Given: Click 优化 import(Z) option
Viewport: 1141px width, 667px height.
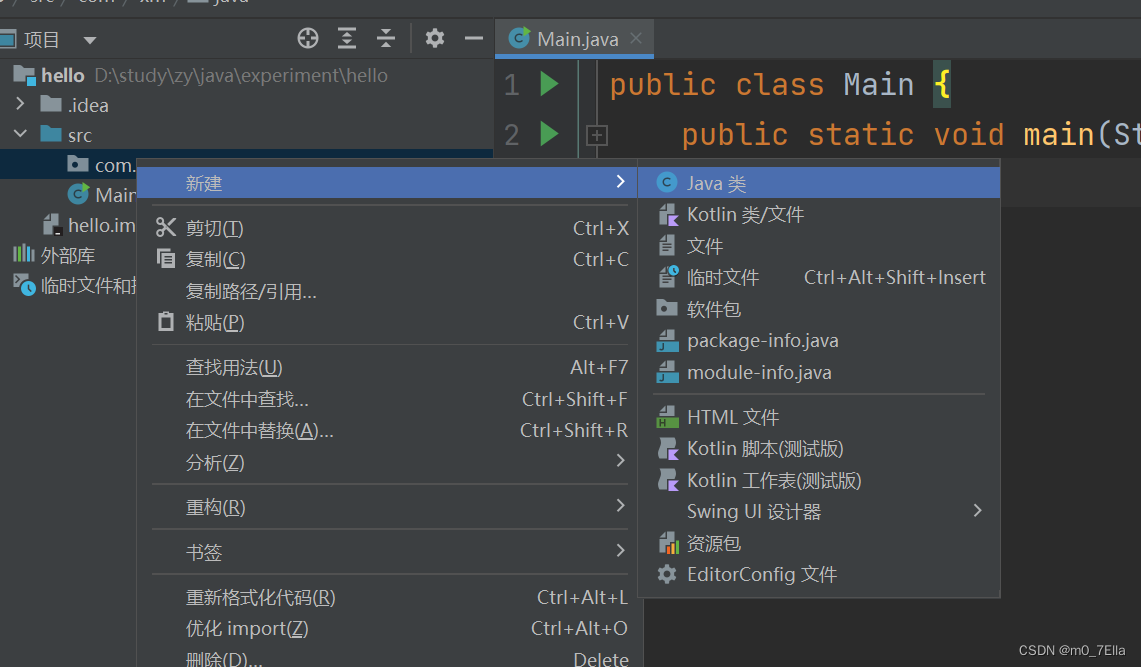Looking at the screenshot, I should click(x=248, y=628).
